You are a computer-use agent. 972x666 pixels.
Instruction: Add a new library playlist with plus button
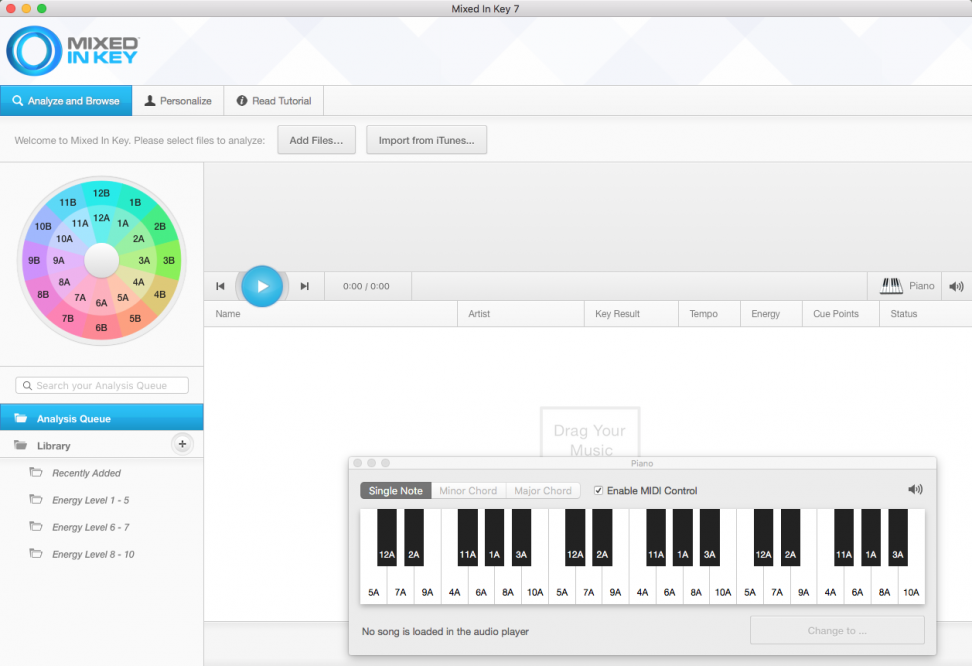coord(182,444)
